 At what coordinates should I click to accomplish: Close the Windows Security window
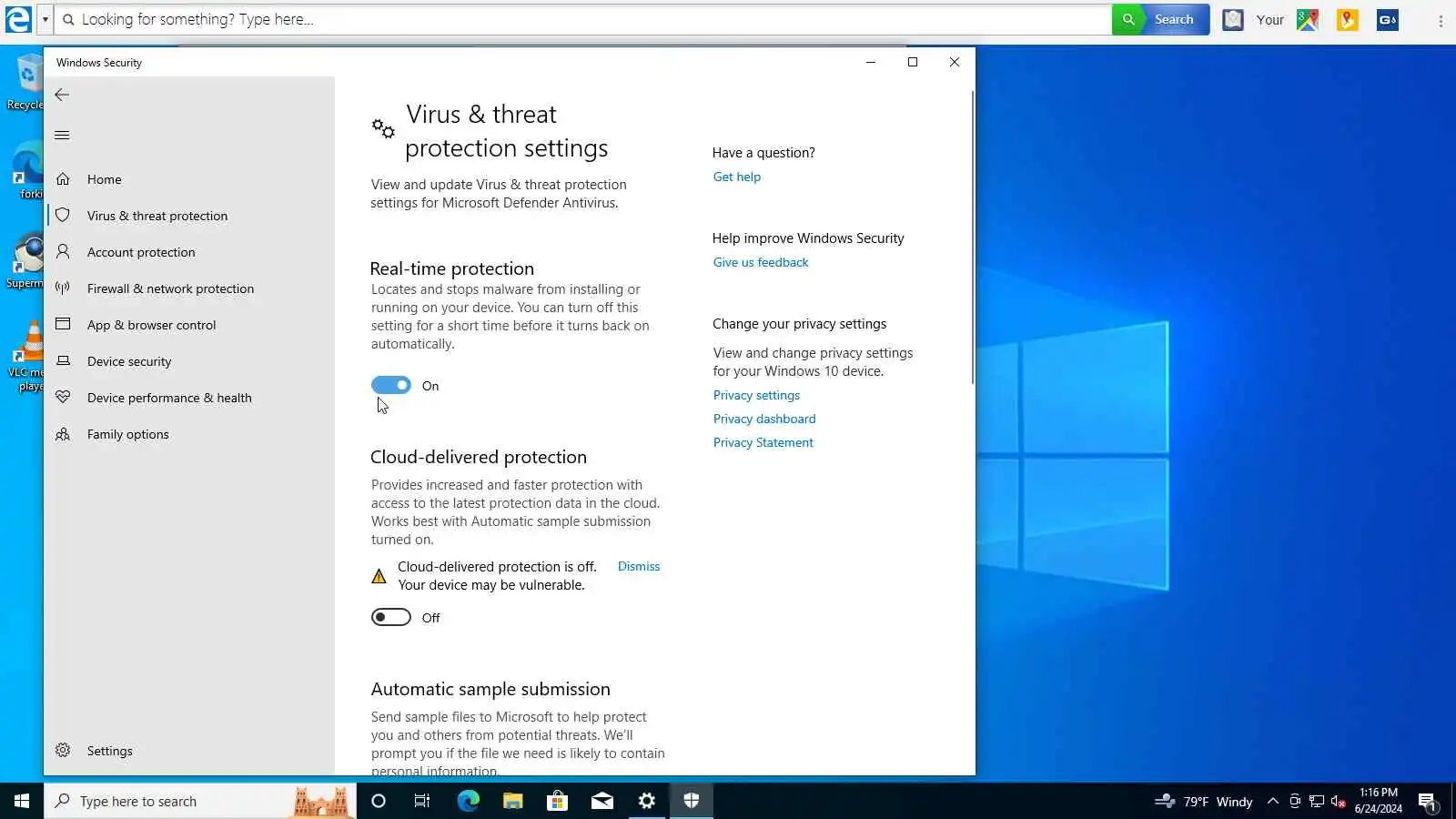point(955,62)
